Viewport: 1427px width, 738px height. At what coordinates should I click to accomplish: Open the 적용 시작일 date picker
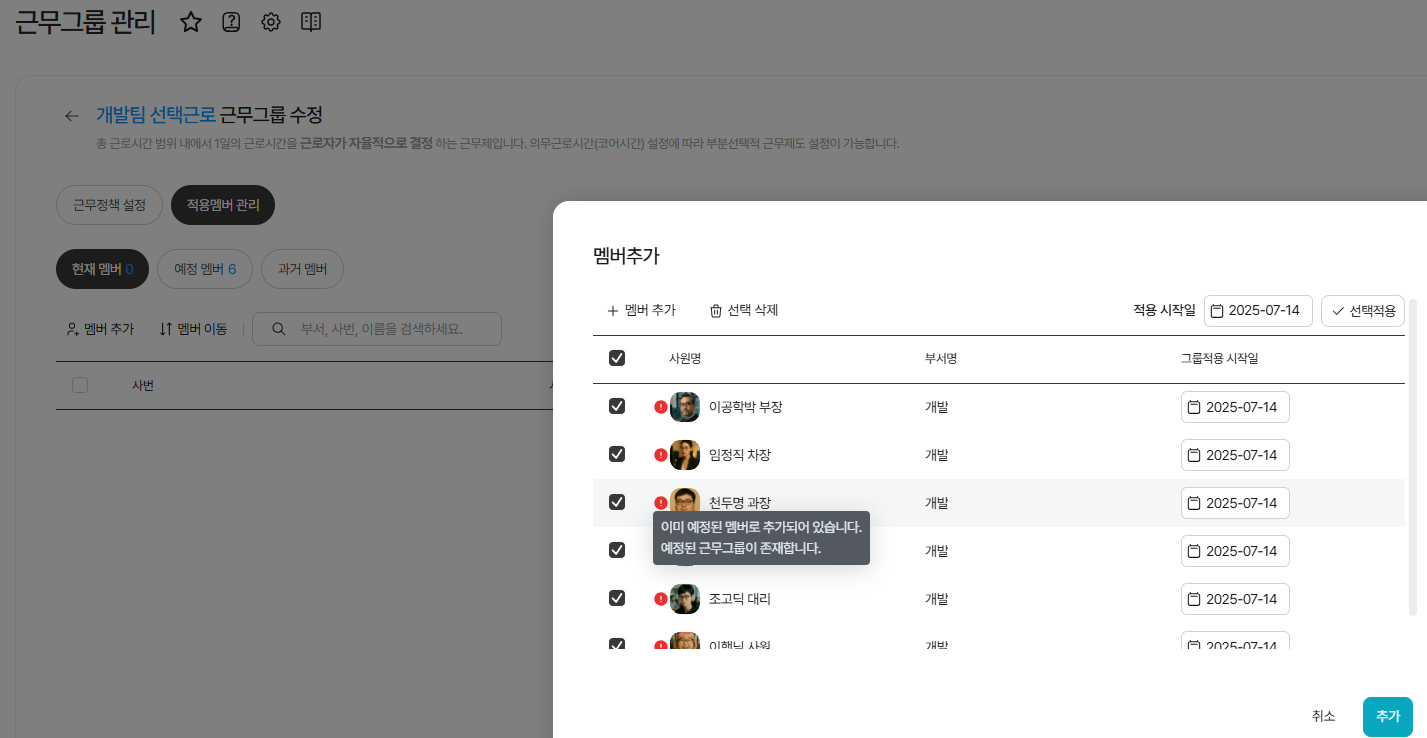click(x=1258, y=311)
